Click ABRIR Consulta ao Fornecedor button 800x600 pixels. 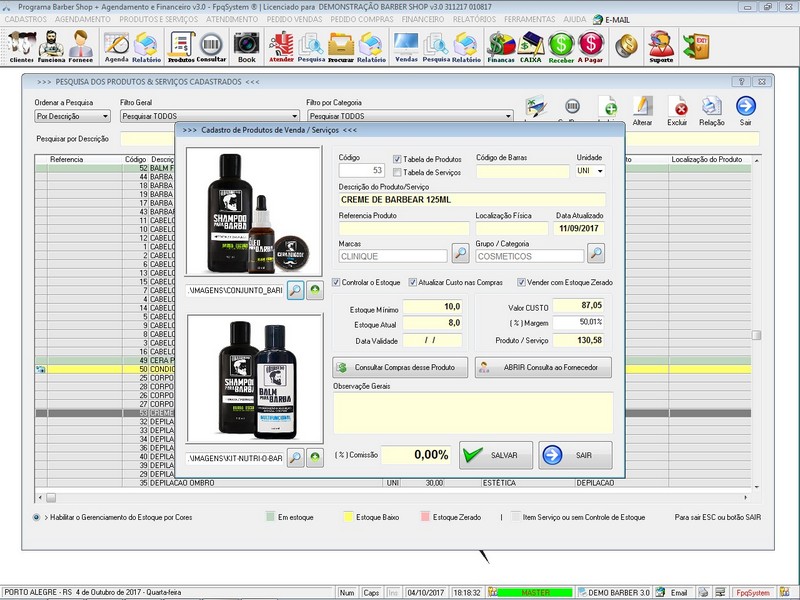tap(543, 367)
